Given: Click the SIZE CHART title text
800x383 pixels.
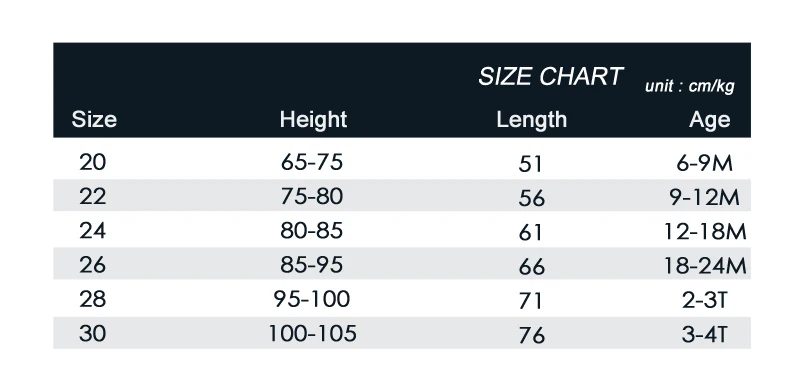Looking at the screenshot, I should point(550,77).
